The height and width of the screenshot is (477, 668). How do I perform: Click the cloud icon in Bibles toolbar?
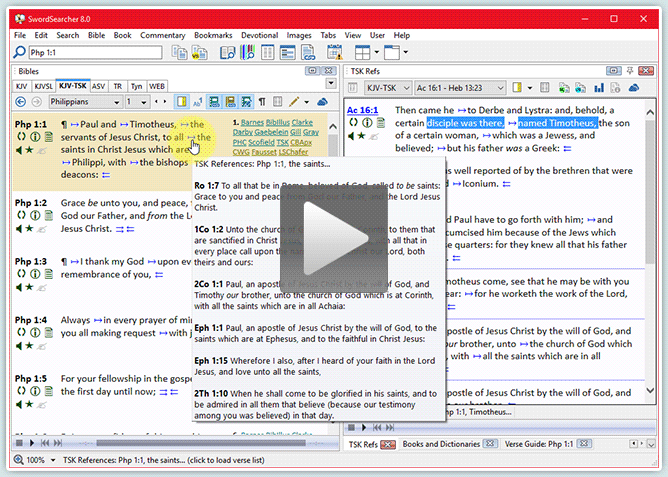[x=322, y=102]
